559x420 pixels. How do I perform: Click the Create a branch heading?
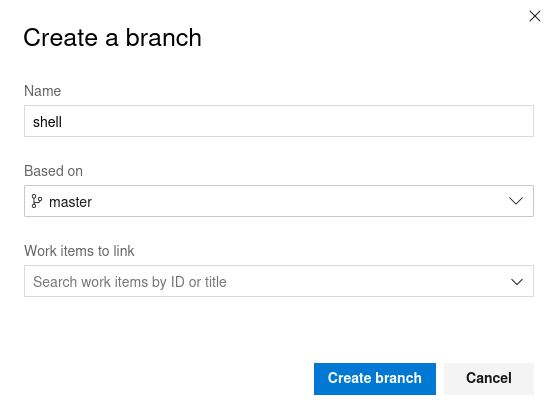click(x=113, y=37)
